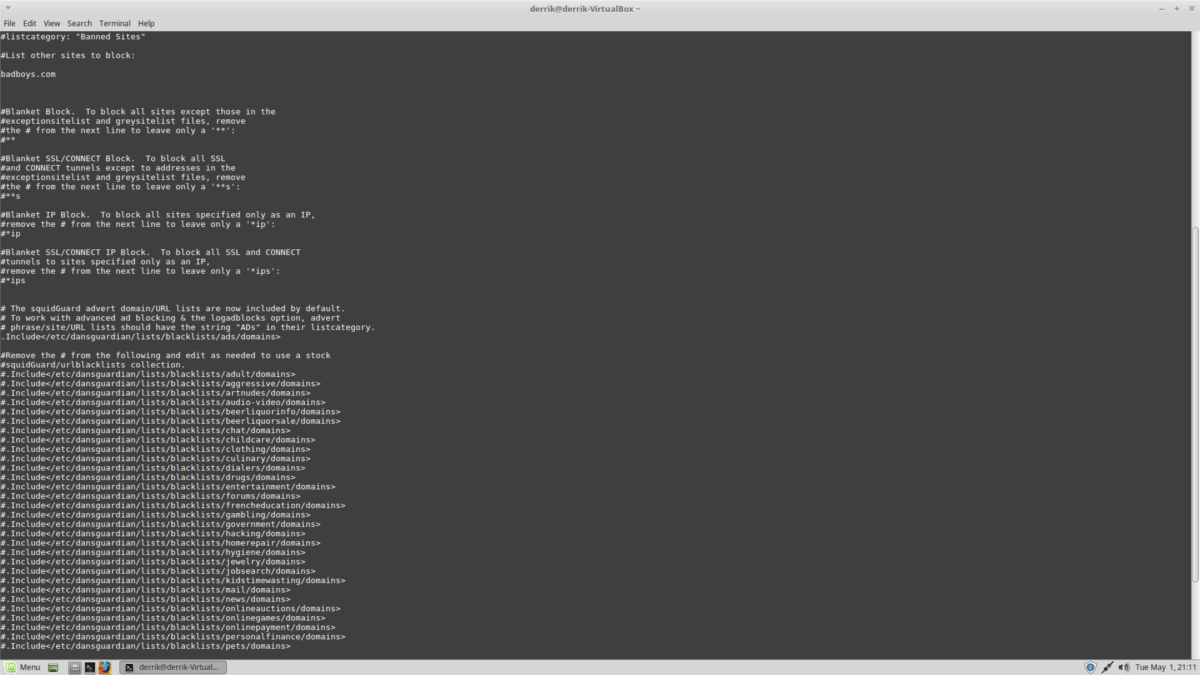Click the entertainment/domains Include line
Viewport: 1200px width, 675px height.
pyautogui.click(x=168, y=486)
